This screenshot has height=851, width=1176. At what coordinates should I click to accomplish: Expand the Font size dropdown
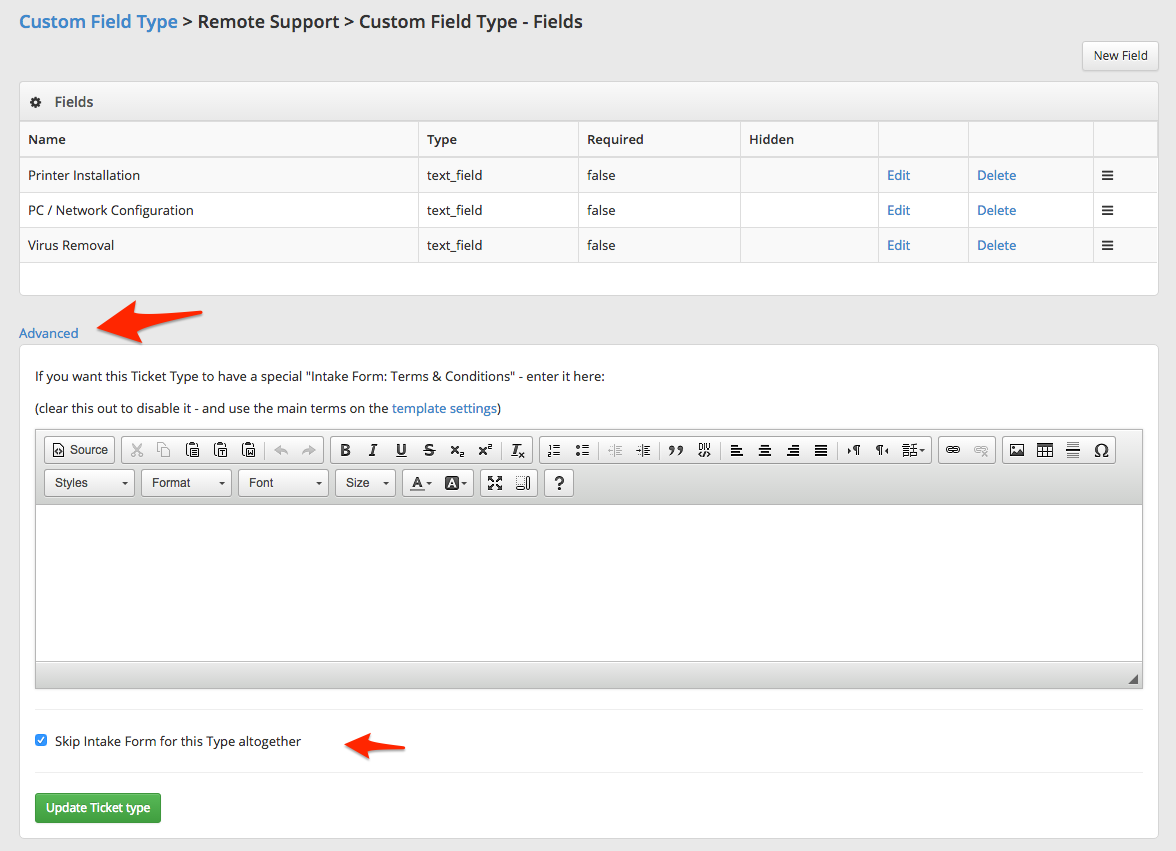(x=365, y=483)
